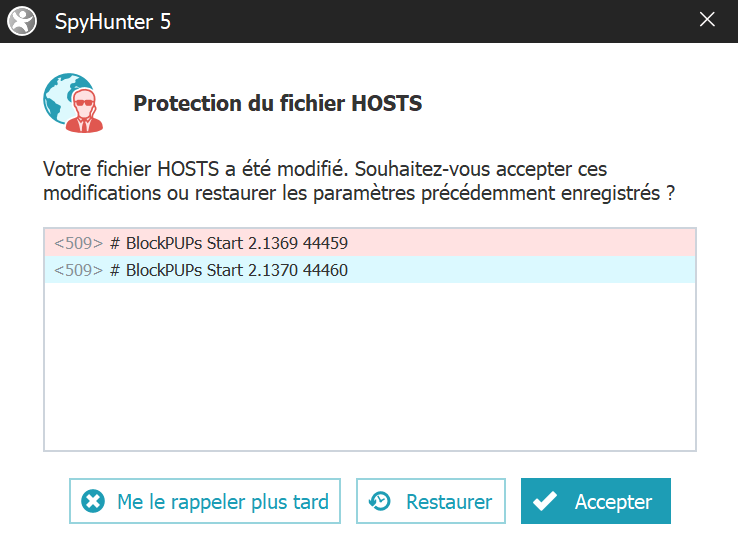The width and height of the screenshot is (738, 551).
Task: Click the SpyHunter logo in title bar
Action: pos(20,21)
